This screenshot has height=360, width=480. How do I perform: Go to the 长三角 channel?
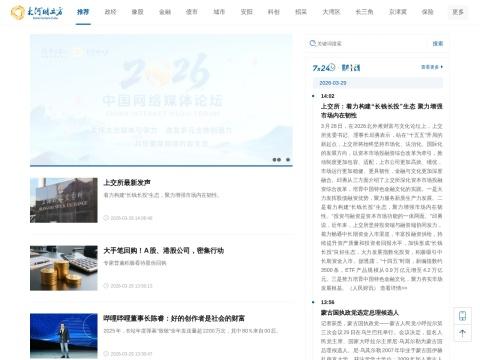364,12
